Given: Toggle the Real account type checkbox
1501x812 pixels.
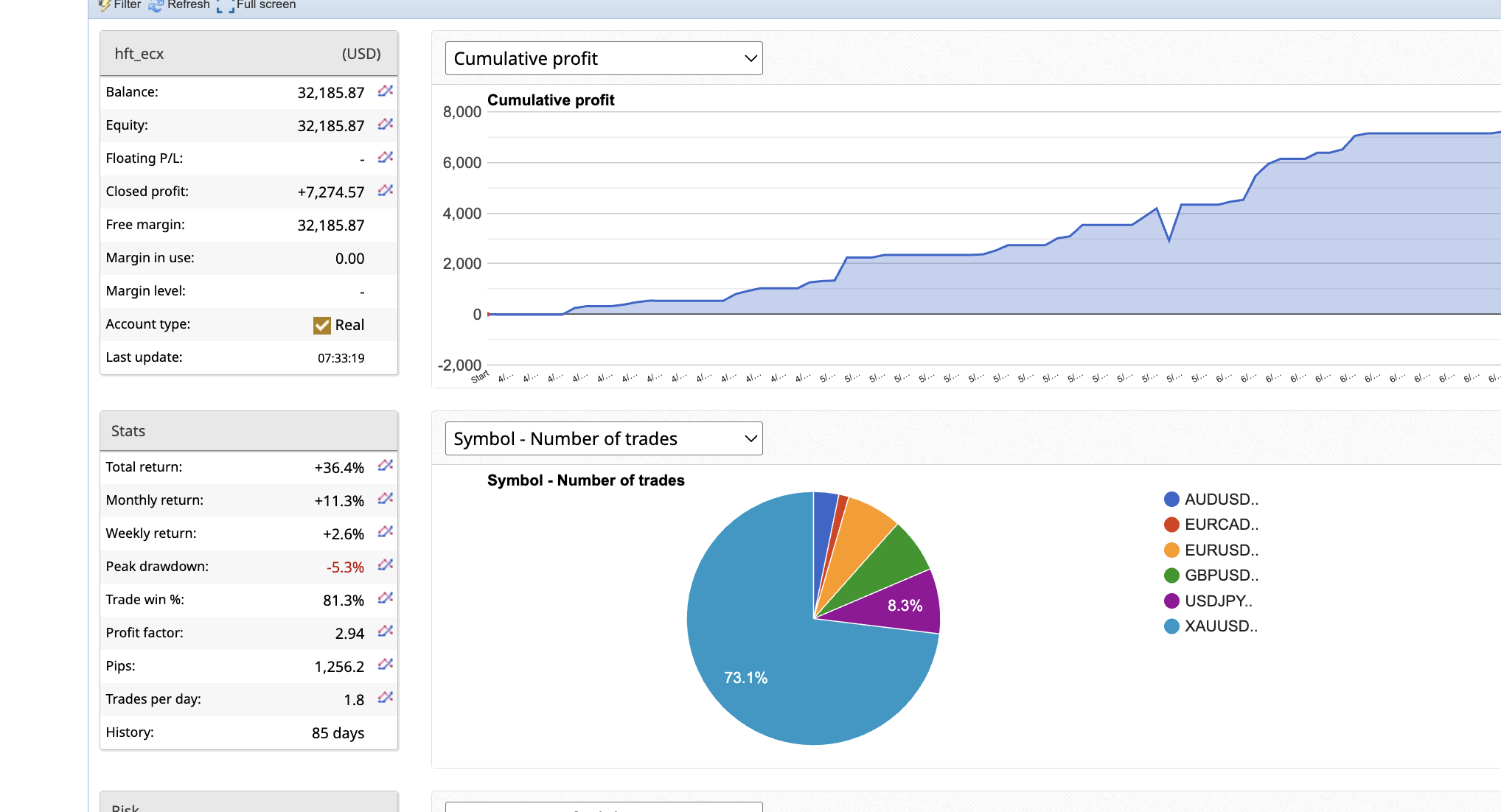Looking at the screenshot, I should [x=322, y=325].
